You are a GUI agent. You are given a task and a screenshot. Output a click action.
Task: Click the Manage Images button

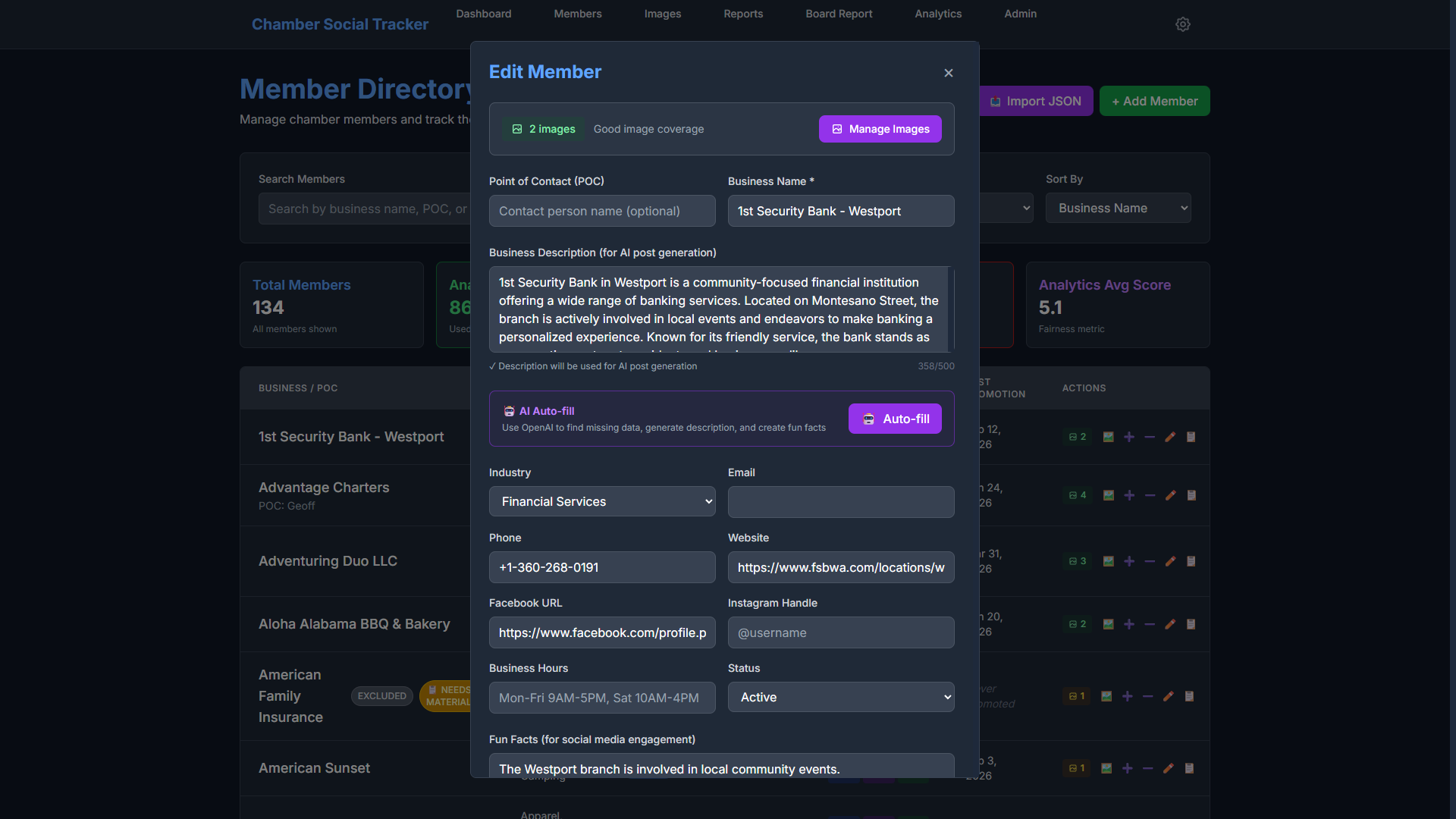(880, 129)
